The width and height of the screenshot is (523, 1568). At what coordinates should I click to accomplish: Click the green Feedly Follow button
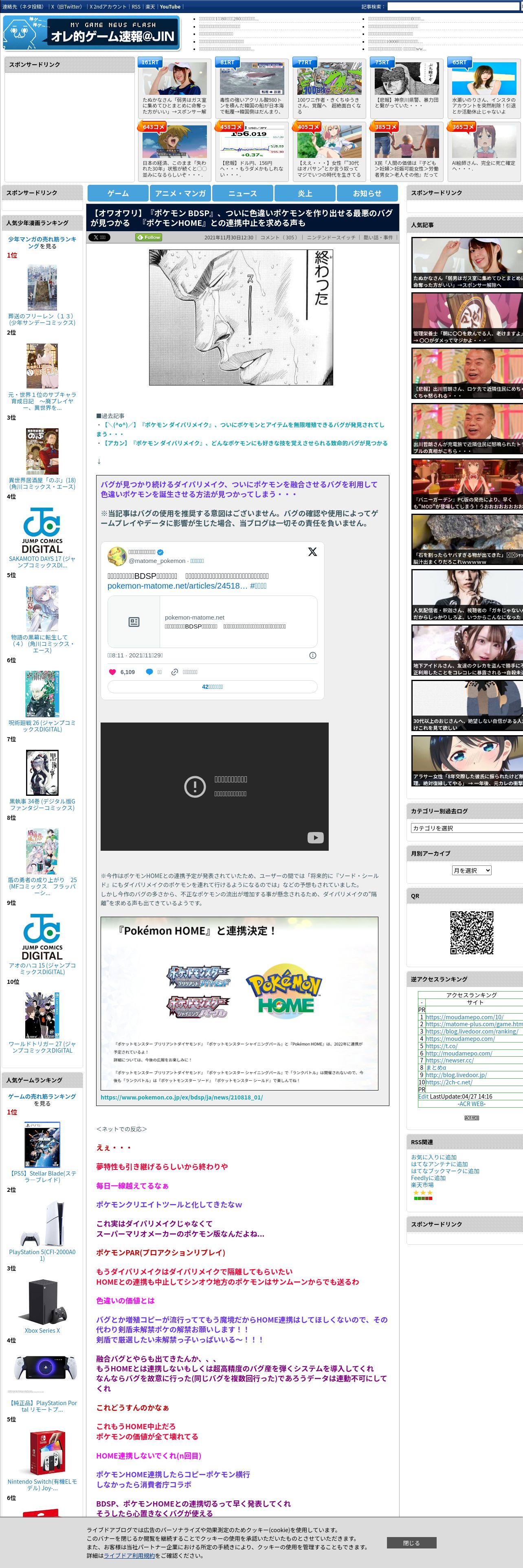coord(149,237)
